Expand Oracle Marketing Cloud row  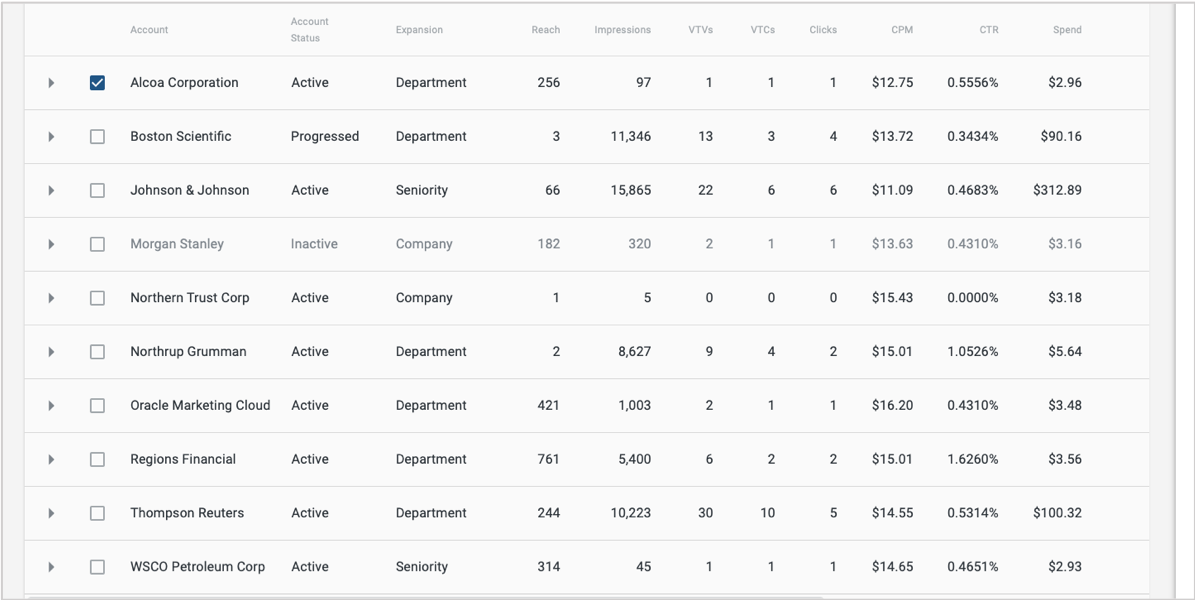click(51, 406)
